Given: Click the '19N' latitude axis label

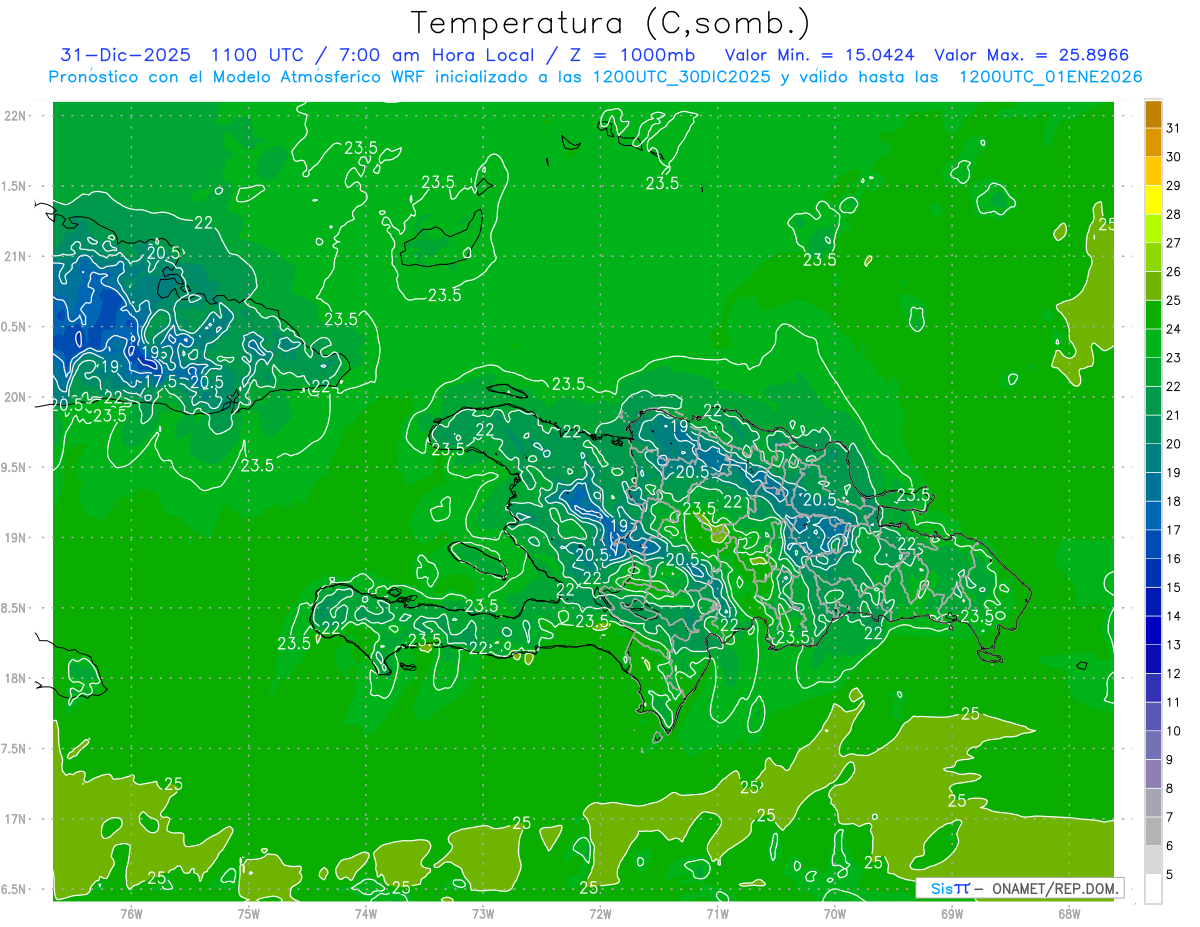Looking at the screenshot, I should (x=15, y=538).
